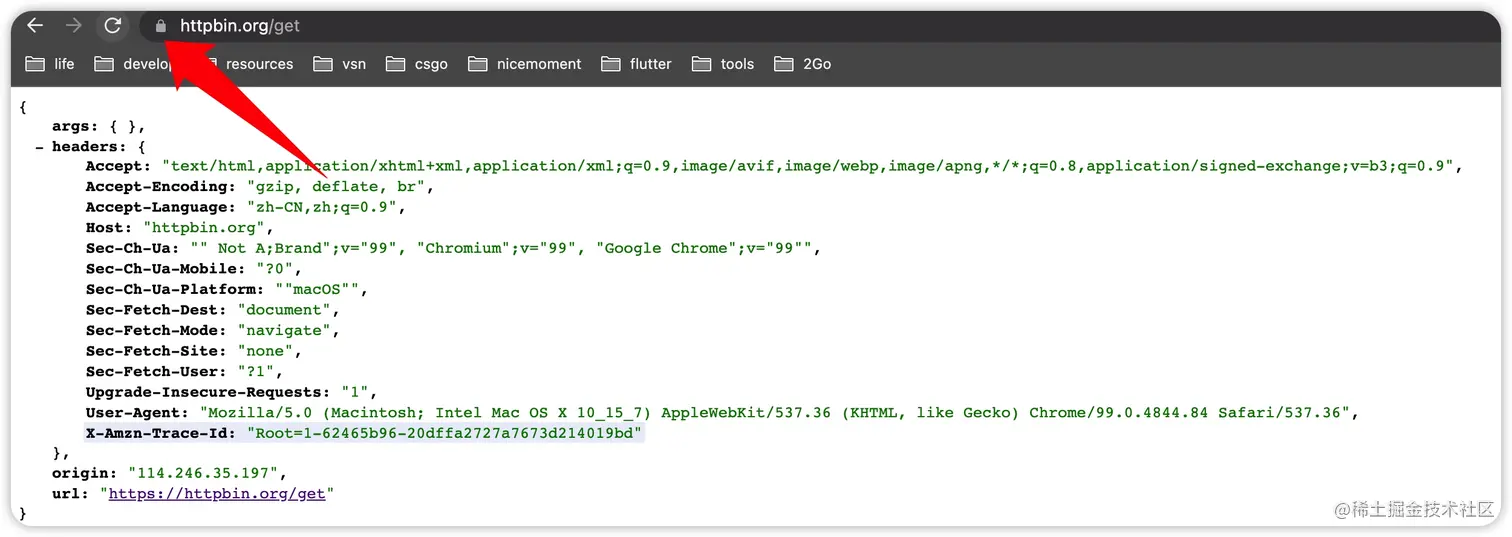This screenshot has height=537, width=1512.
Task: Click the Upgrade-Insecure-Requests key
Action: pyautogui.click(x=207, y=392)
